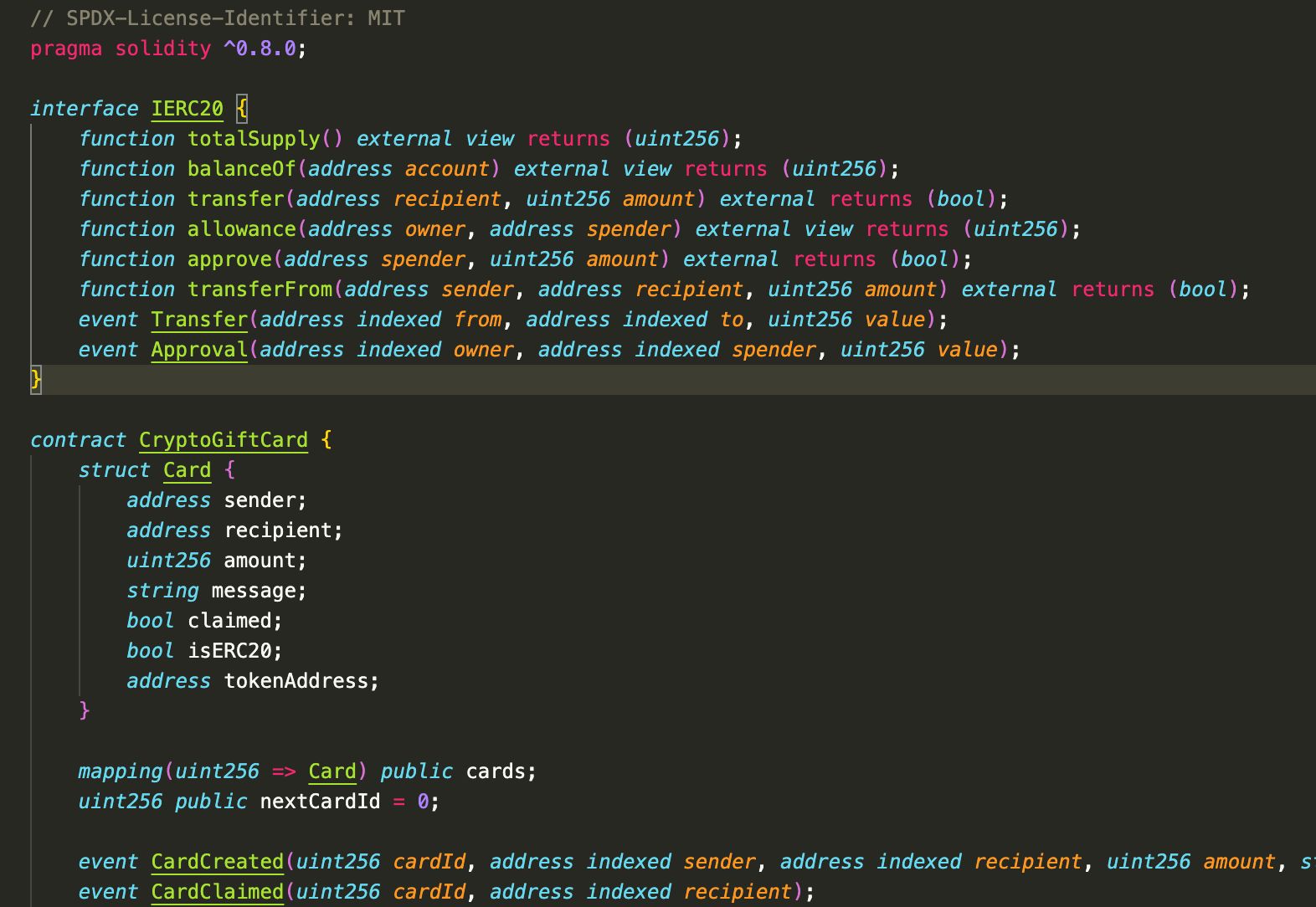Click the 'sender' struct field
The height and width of the screenshot is (907, 1316).
260,500
